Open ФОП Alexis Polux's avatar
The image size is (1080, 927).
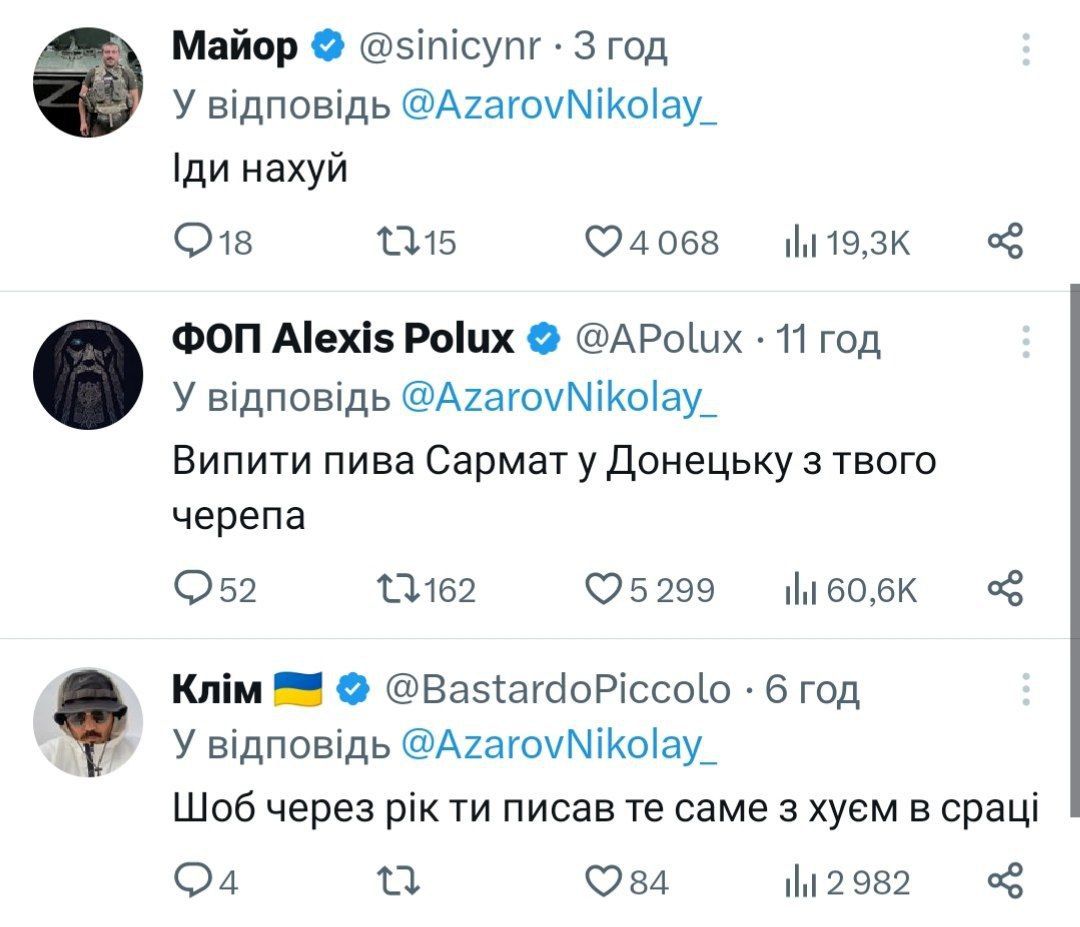(88, 375)
